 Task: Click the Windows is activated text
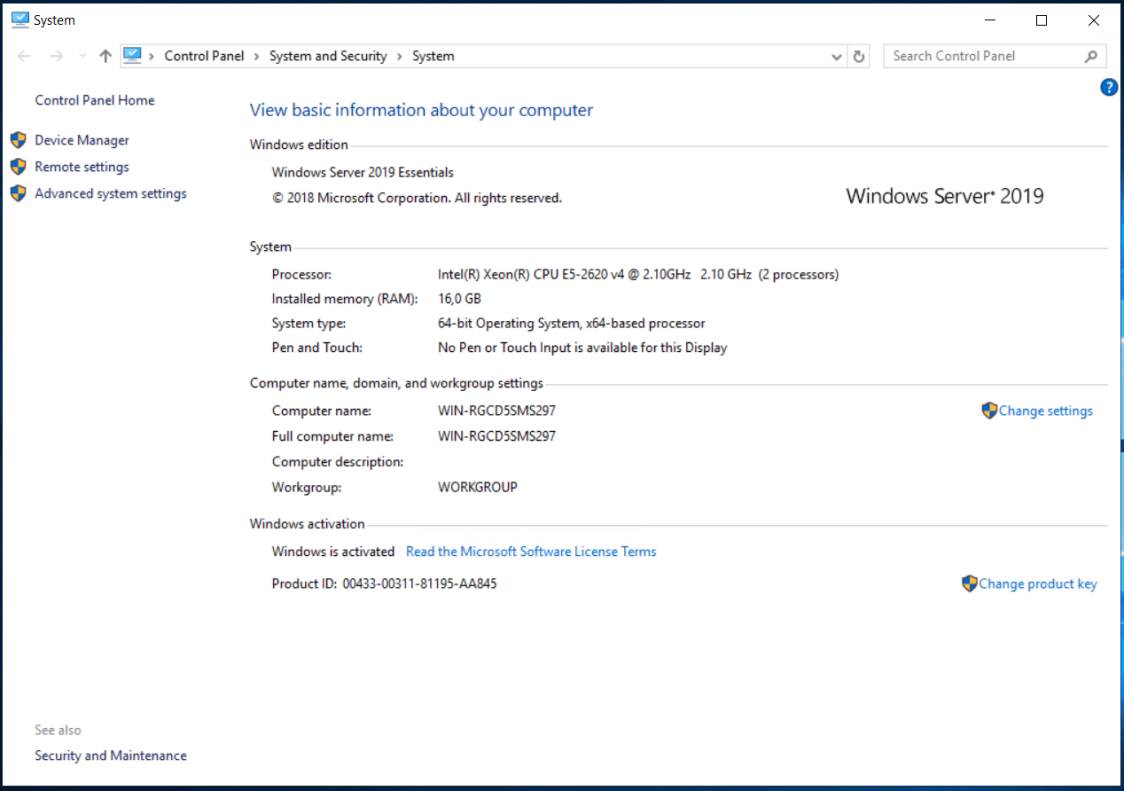(333, 551)
